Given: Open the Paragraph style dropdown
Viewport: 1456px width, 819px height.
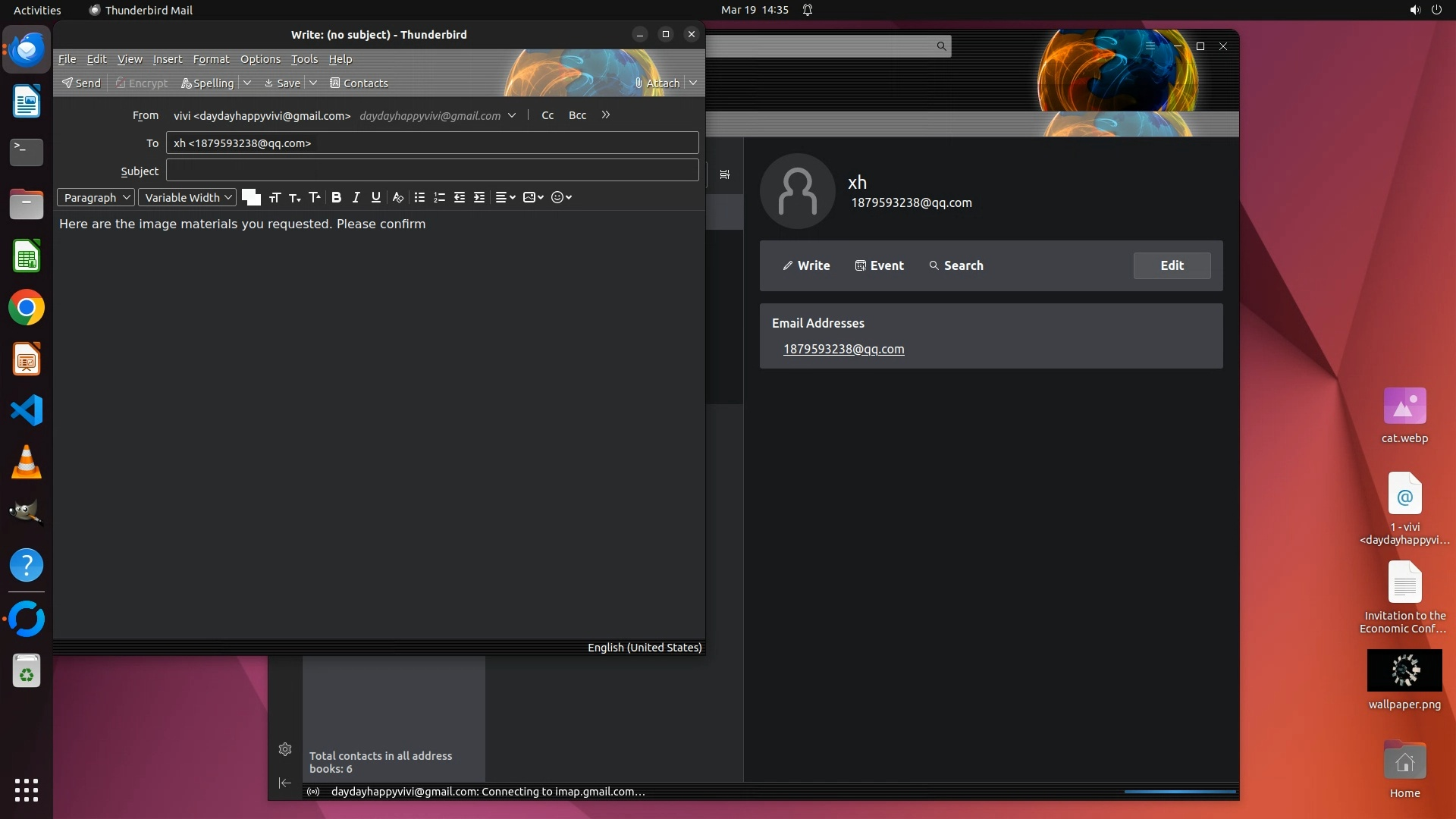Looking at the screenshot, I should click(x=96, y=197).
